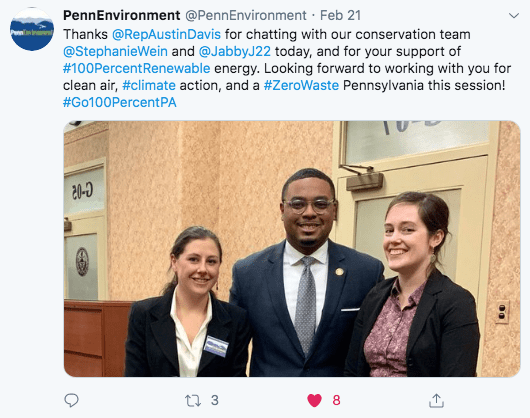Image resolution: width=530 pixels, height=418 pixels.
Task: Open #100PercentRenewable hashtag
Action: pyautogui.click(x=137, y=68)
